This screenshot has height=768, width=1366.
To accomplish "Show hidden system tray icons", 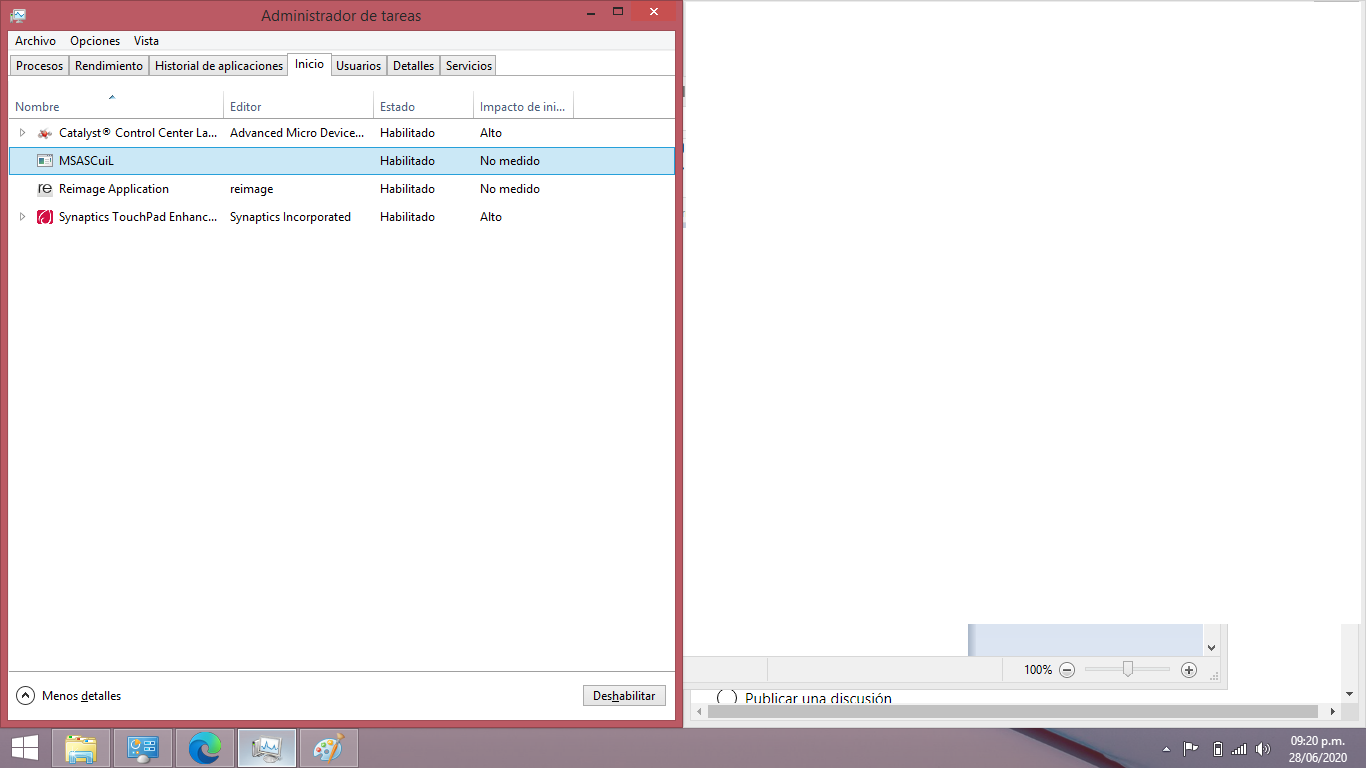I will coord(1166,749).
